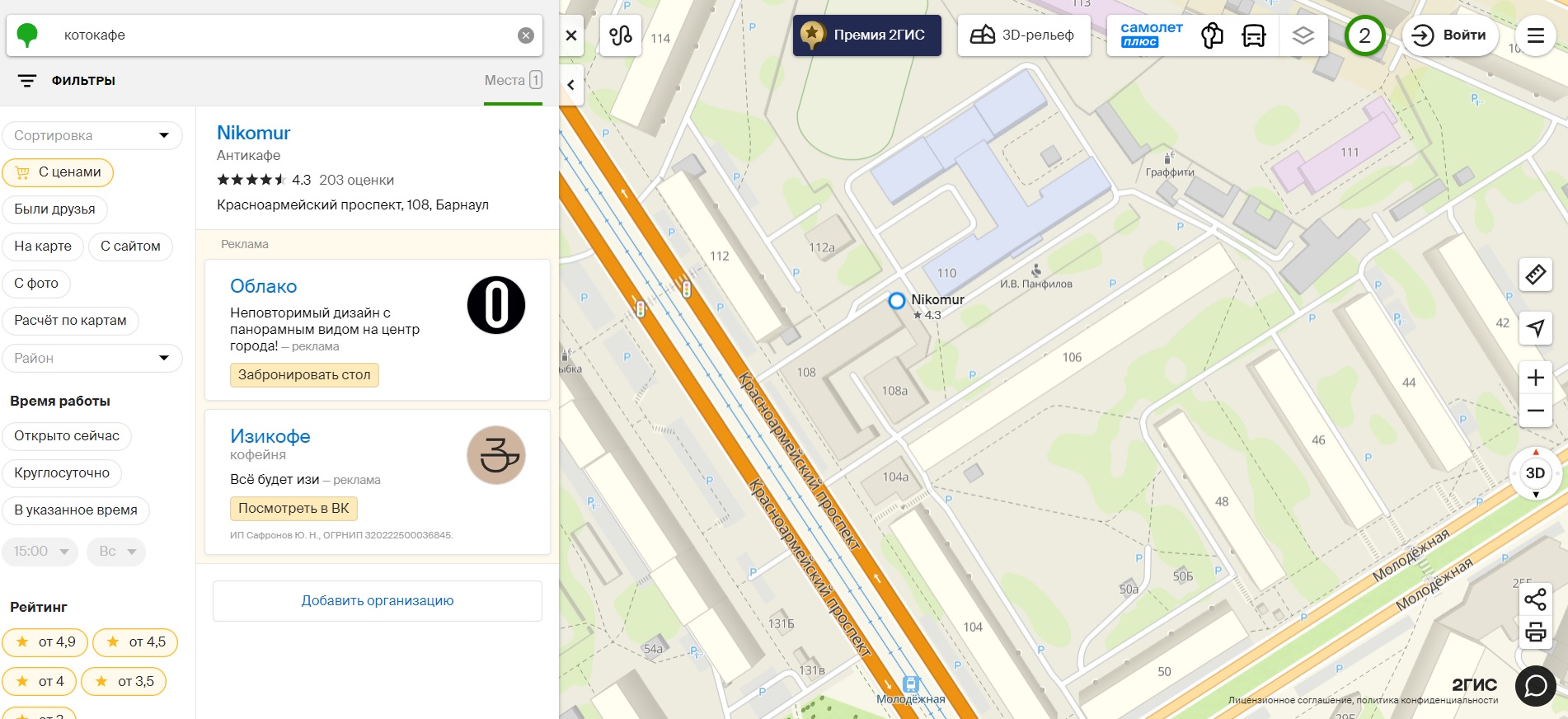Open Лицензионное соглашение link
Screen dimensions: 1568x719
click(1289, 700)
